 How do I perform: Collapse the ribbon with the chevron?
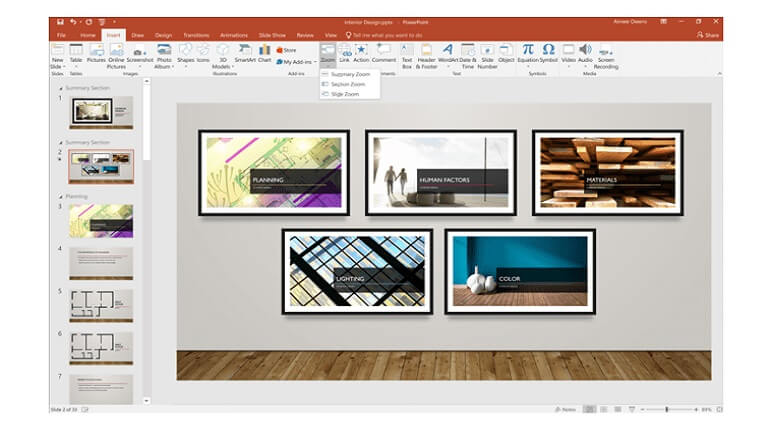[x=719, y=74]
